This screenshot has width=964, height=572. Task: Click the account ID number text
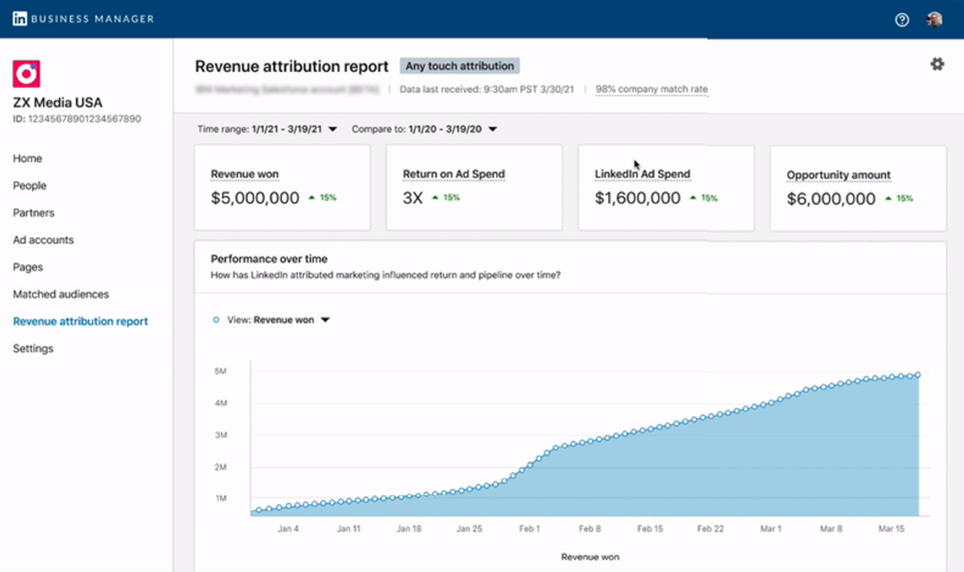click(77, 119)
